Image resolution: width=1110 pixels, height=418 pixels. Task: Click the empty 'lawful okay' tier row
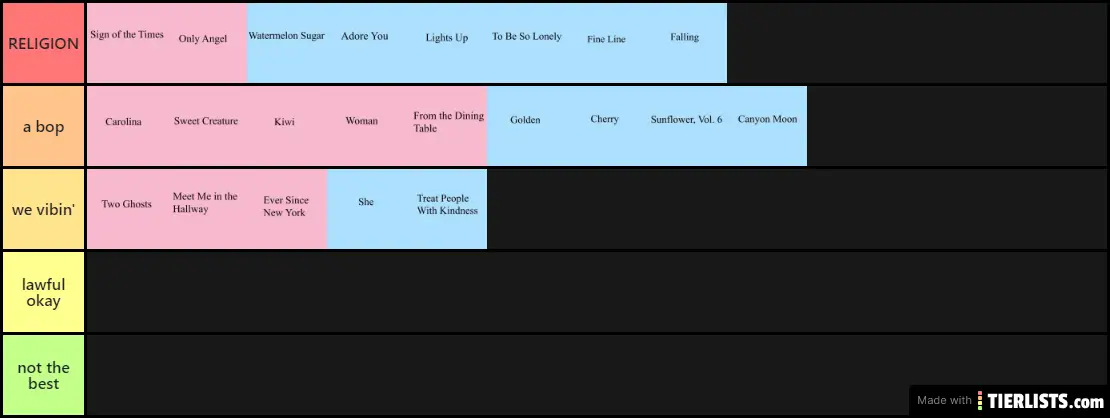597,292
